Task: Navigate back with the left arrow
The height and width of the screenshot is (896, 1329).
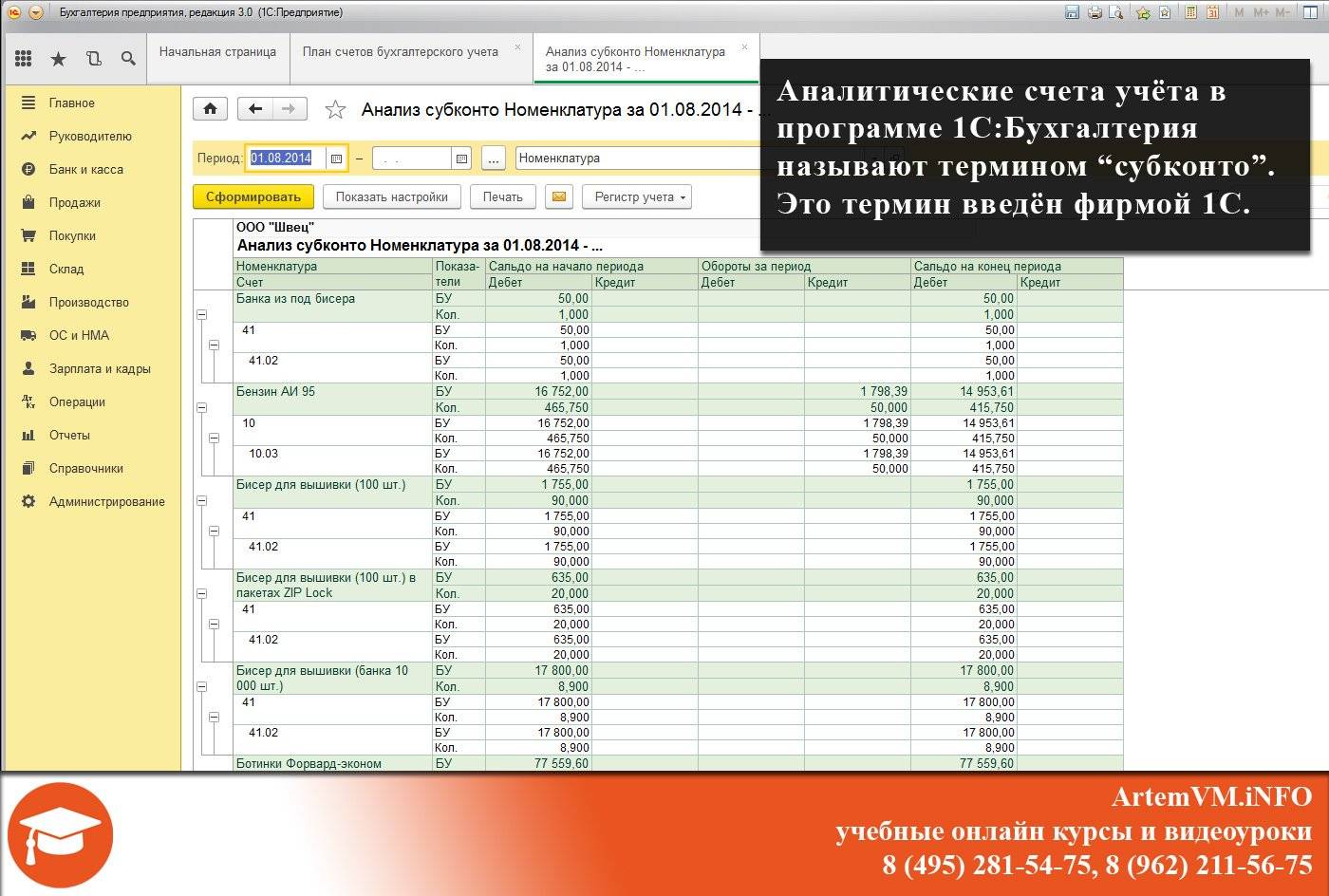Action: [x=254, y=109]
